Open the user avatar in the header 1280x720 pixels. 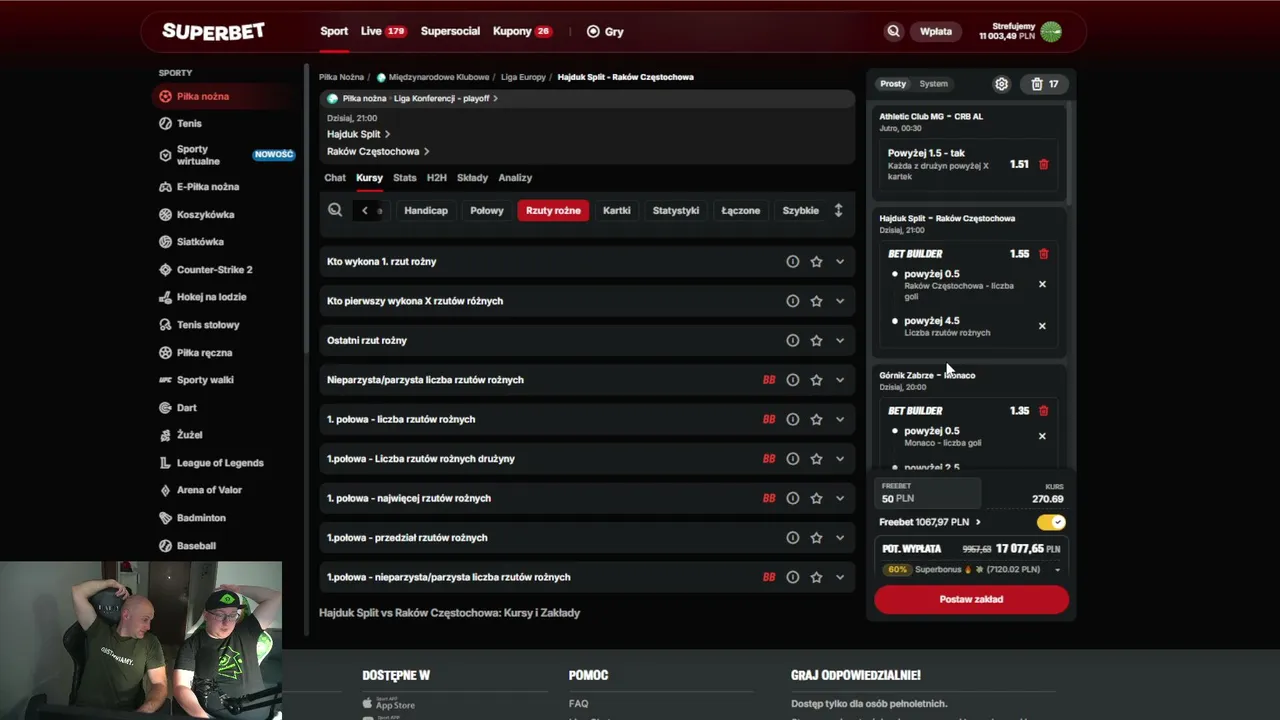1050,31
